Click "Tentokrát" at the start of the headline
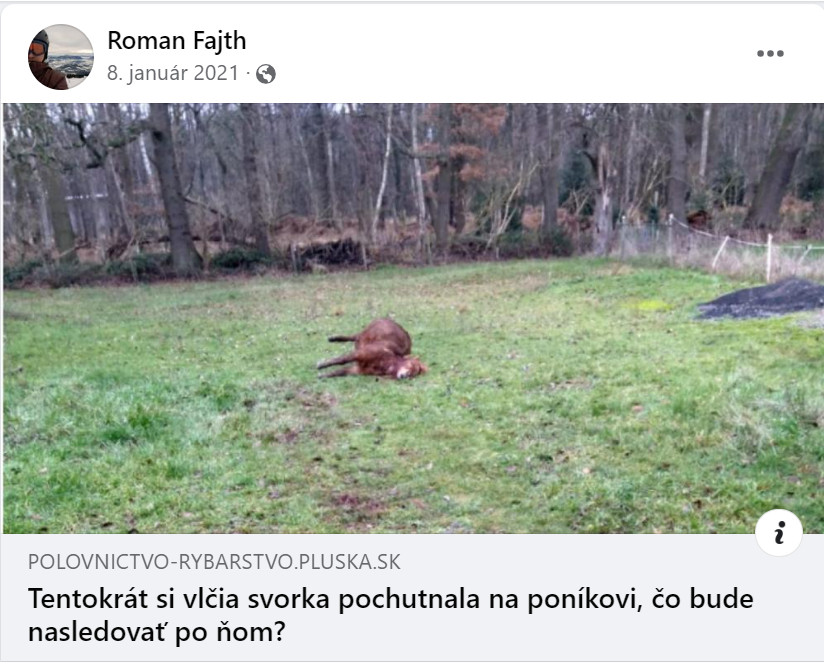The image size is (824, 662). point(88,599)
